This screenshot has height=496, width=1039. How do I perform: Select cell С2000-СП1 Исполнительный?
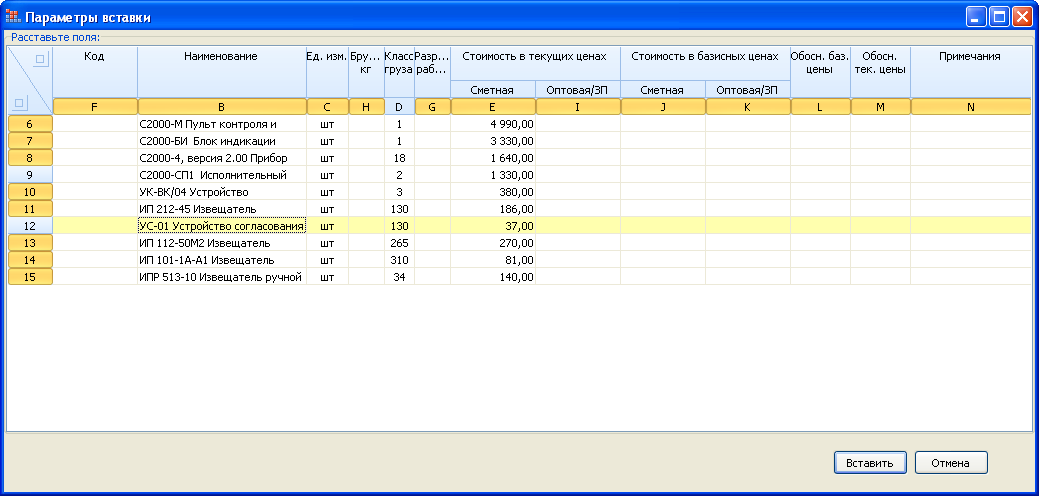click(222, 175)
